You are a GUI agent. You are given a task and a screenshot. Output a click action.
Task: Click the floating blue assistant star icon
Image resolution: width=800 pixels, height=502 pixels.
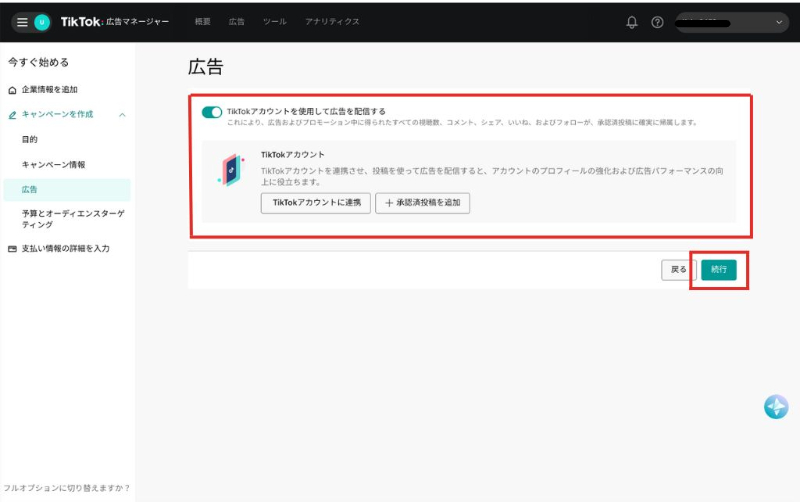(x=776, y=406)
